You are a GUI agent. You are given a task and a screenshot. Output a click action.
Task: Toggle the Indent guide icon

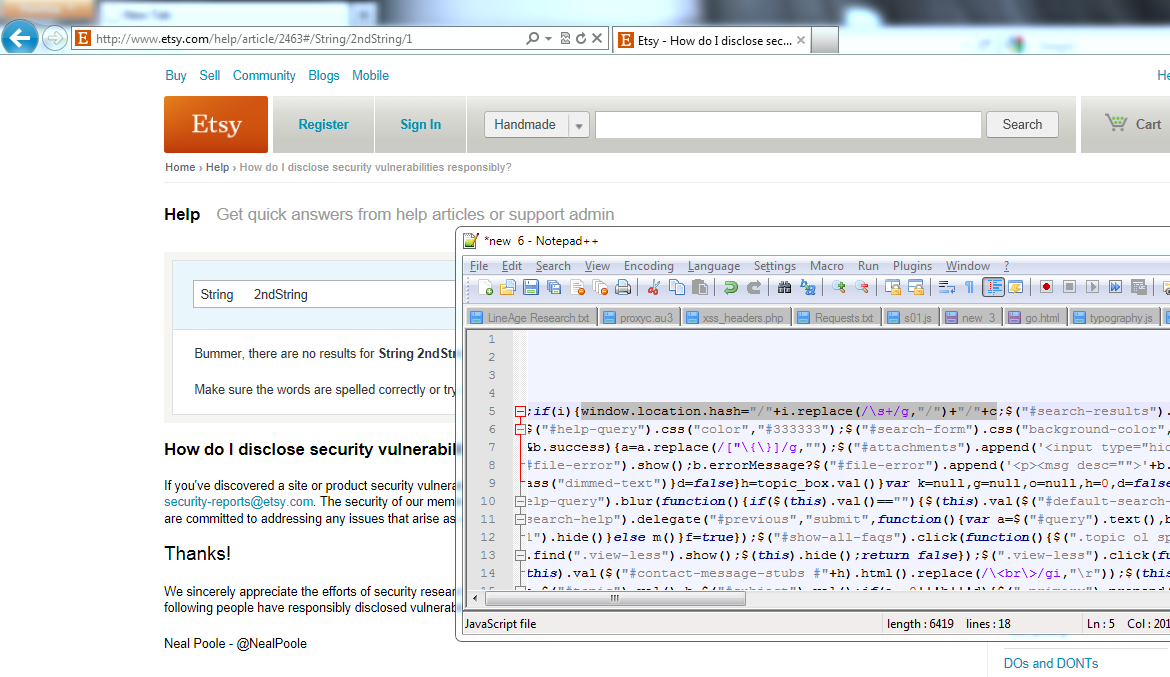992,287
